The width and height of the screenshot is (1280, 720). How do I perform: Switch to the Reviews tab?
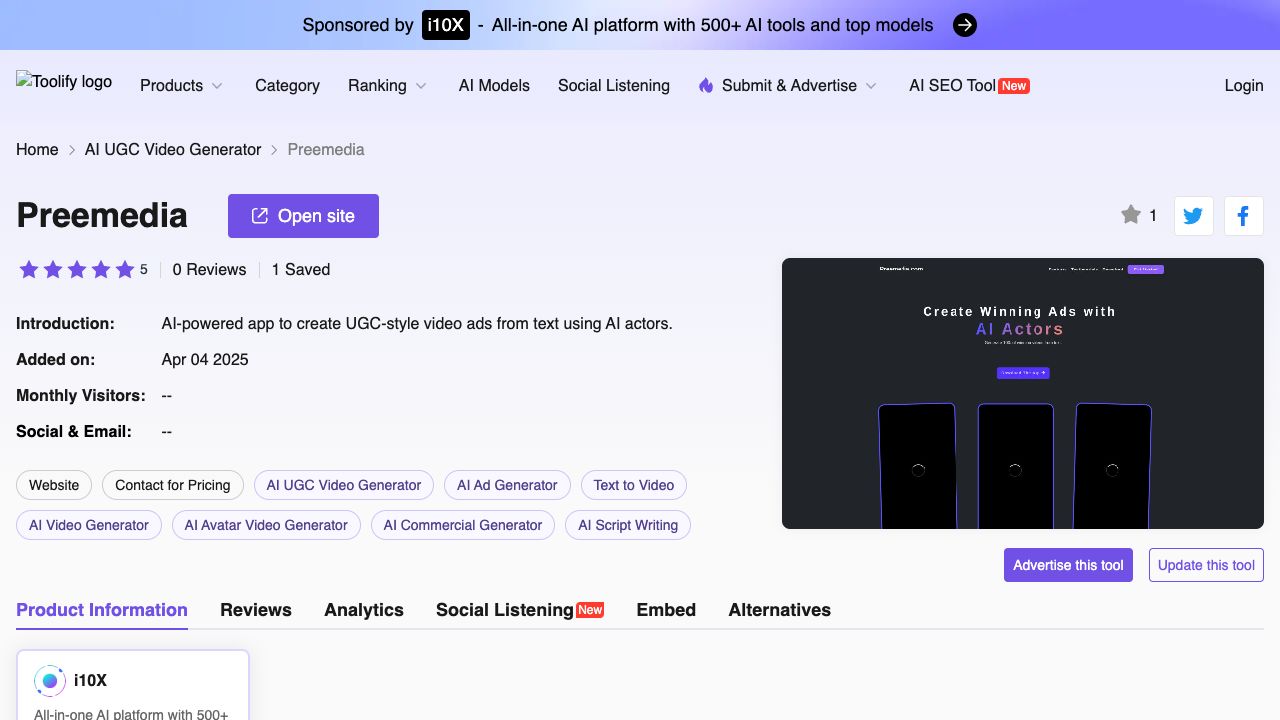[x=256, y=610]
